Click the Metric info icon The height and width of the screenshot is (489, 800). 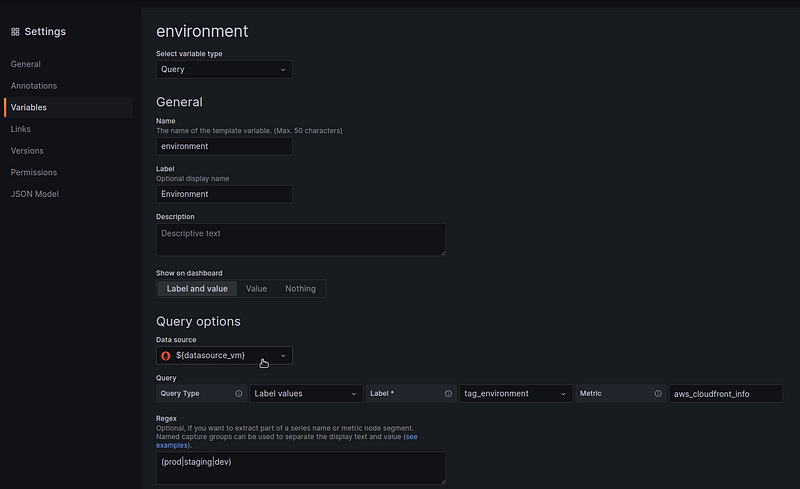tap(658, 394)
